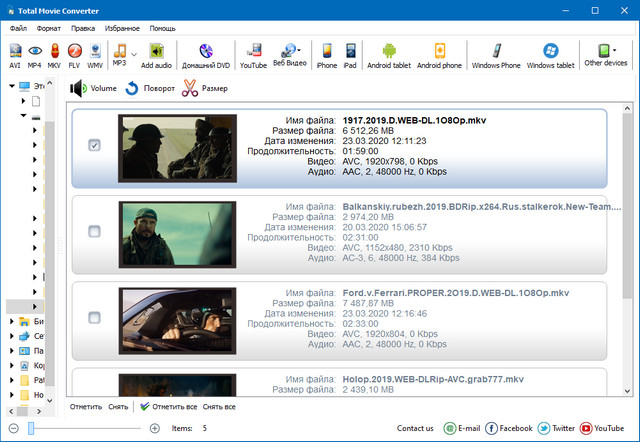This screenshot has width=640, height=442.
Task: Click the Поворот rotate tool
Action: 147,89
